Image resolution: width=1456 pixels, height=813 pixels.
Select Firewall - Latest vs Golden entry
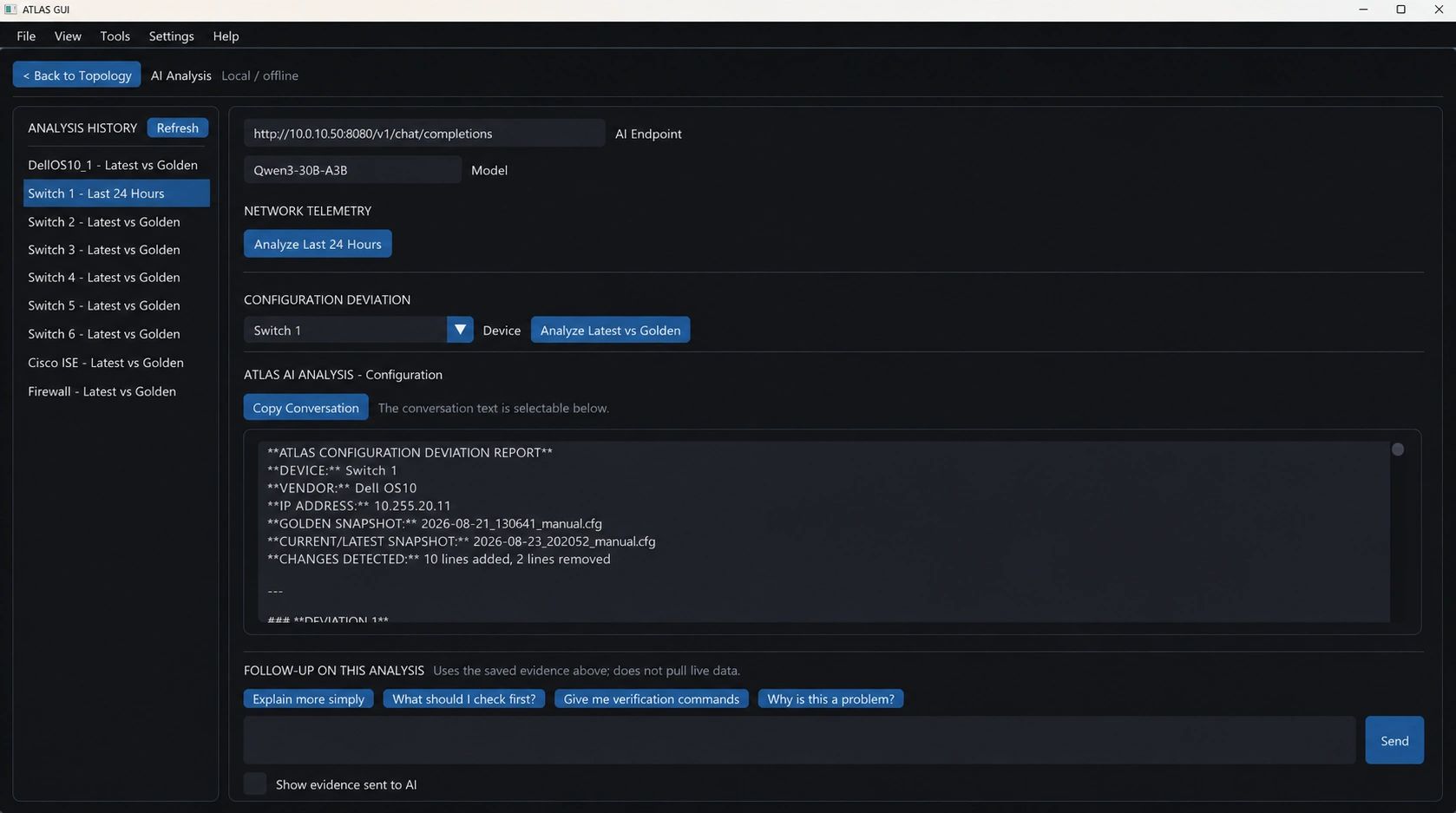click(116, 391)
